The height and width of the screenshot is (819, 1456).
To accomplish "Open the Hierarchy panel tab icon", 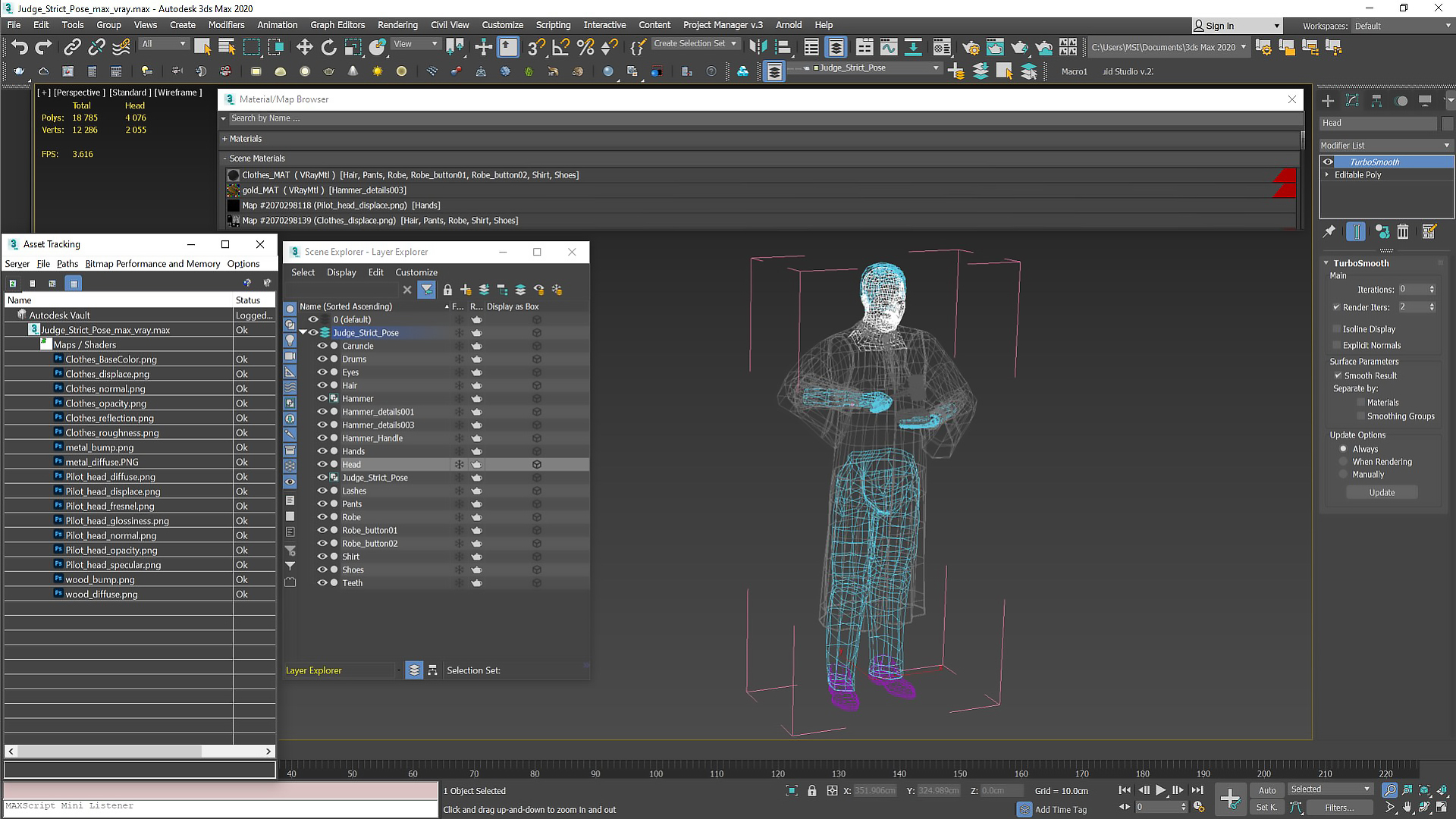I will click(x=1376, y=100).
